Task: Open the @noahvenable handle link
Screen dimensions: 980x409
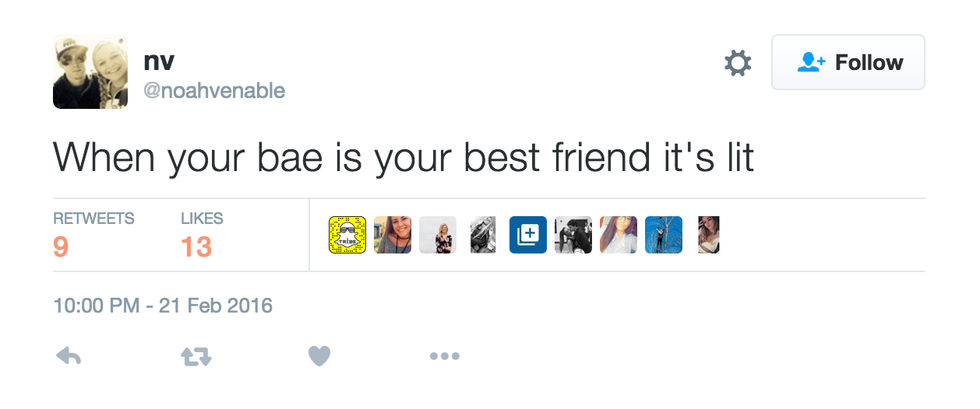Action: [215, 91]
